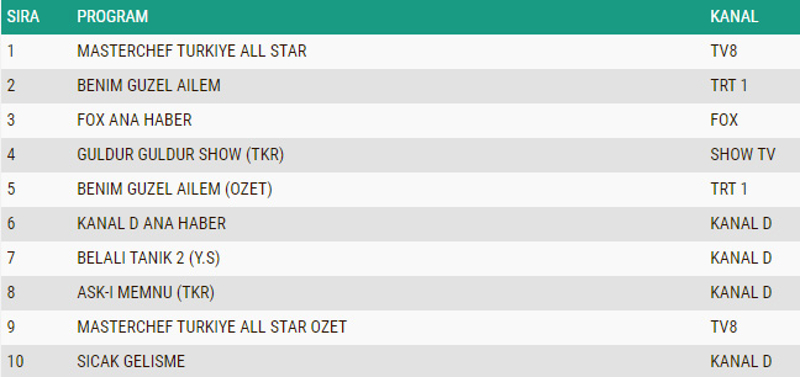Screen dimensions: 800x377
Task: Click TV8 channel in first row
Action: tap(723, 51)
